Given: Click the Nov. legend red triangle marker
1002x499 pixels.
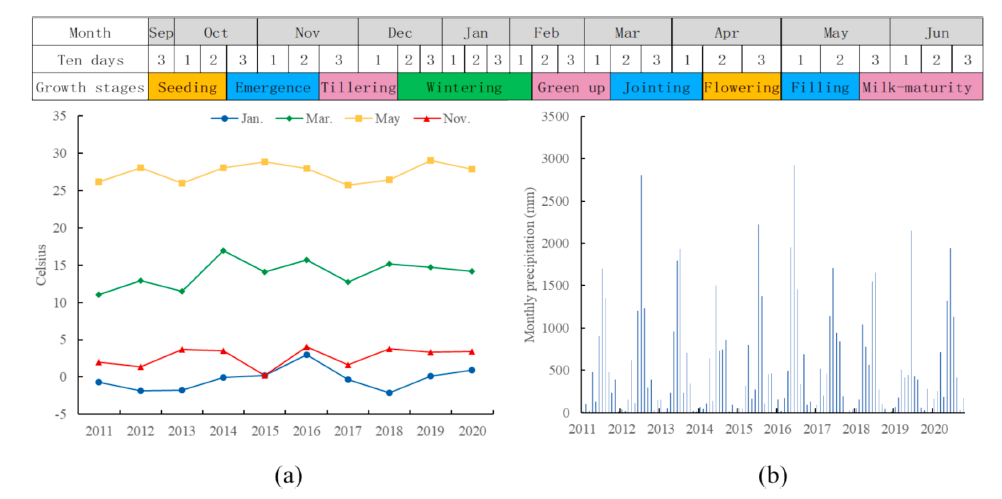Looking at the screenshot, I should (428, 119).
